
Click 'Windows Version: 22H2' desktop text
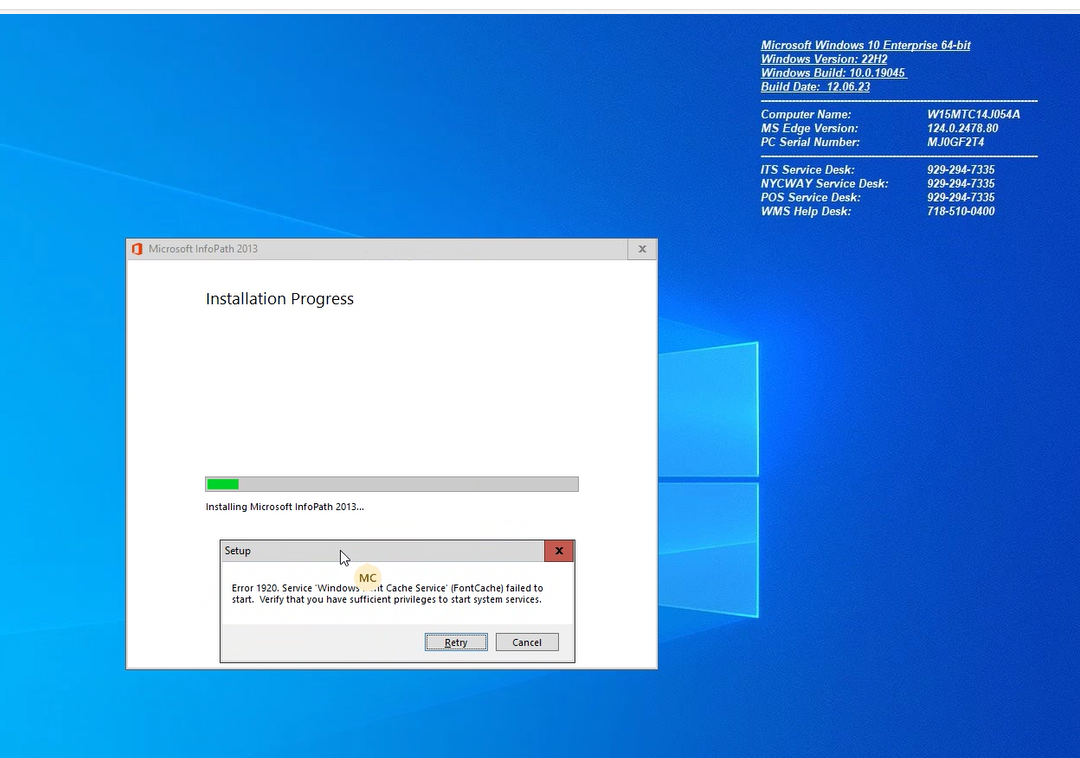point(824,59)
